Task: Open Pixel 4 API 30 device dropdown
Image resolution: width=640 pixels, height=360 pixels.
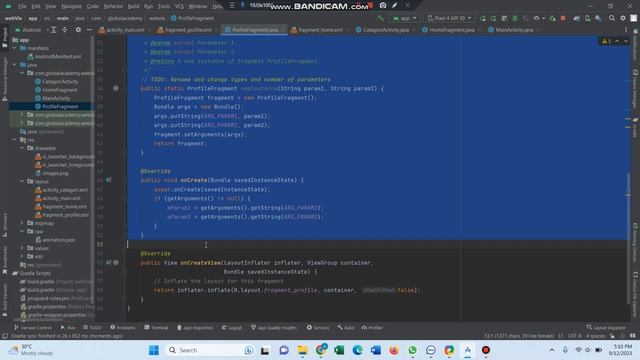Action: 449,18
